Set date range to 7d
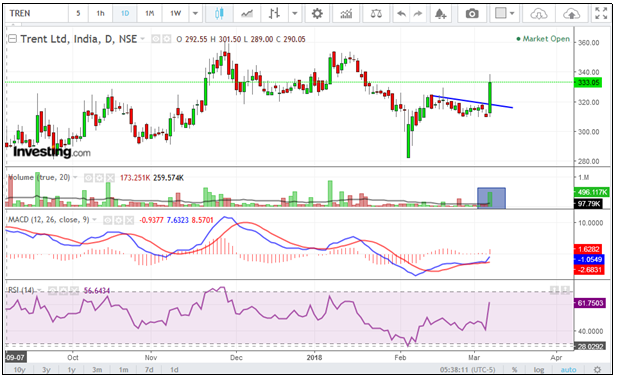Viewport: 617px width, 381px height. pos(149,370)
